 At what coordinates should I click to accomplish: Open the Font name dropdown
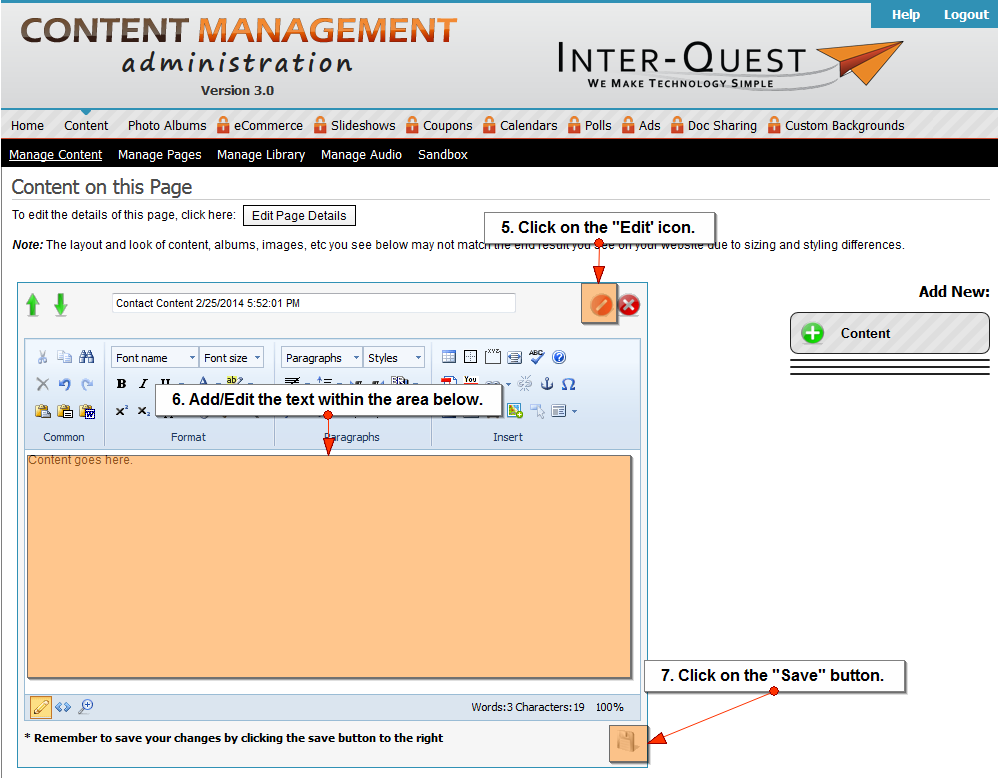click(155, 358)
